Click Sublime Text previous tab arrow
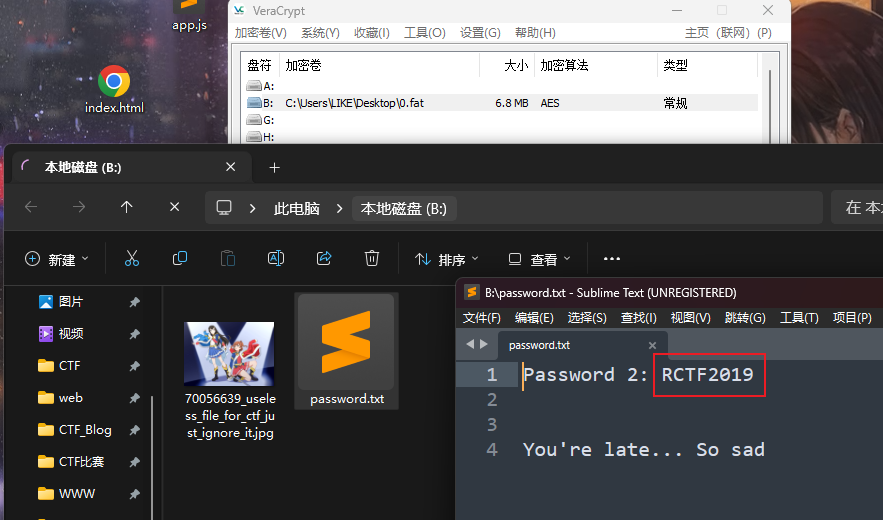Image resolution: width=883 pixels, height=520 pixels. click(x=470, y=344)
